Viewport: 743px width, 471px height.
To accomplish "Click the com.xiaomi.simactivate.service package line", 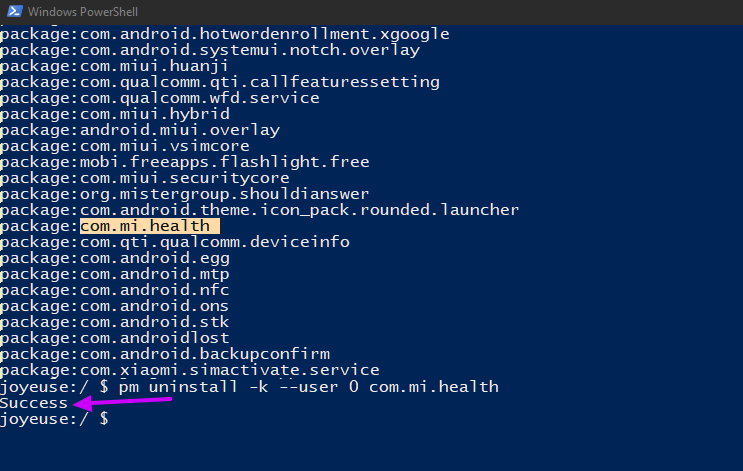I will click(190, 370).
